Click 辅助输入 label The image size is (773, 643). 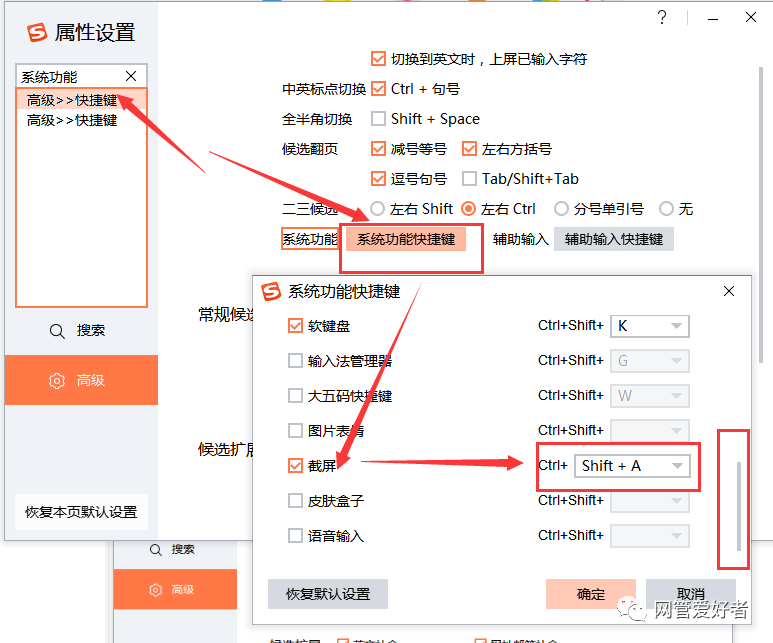(x=521, y=239)
